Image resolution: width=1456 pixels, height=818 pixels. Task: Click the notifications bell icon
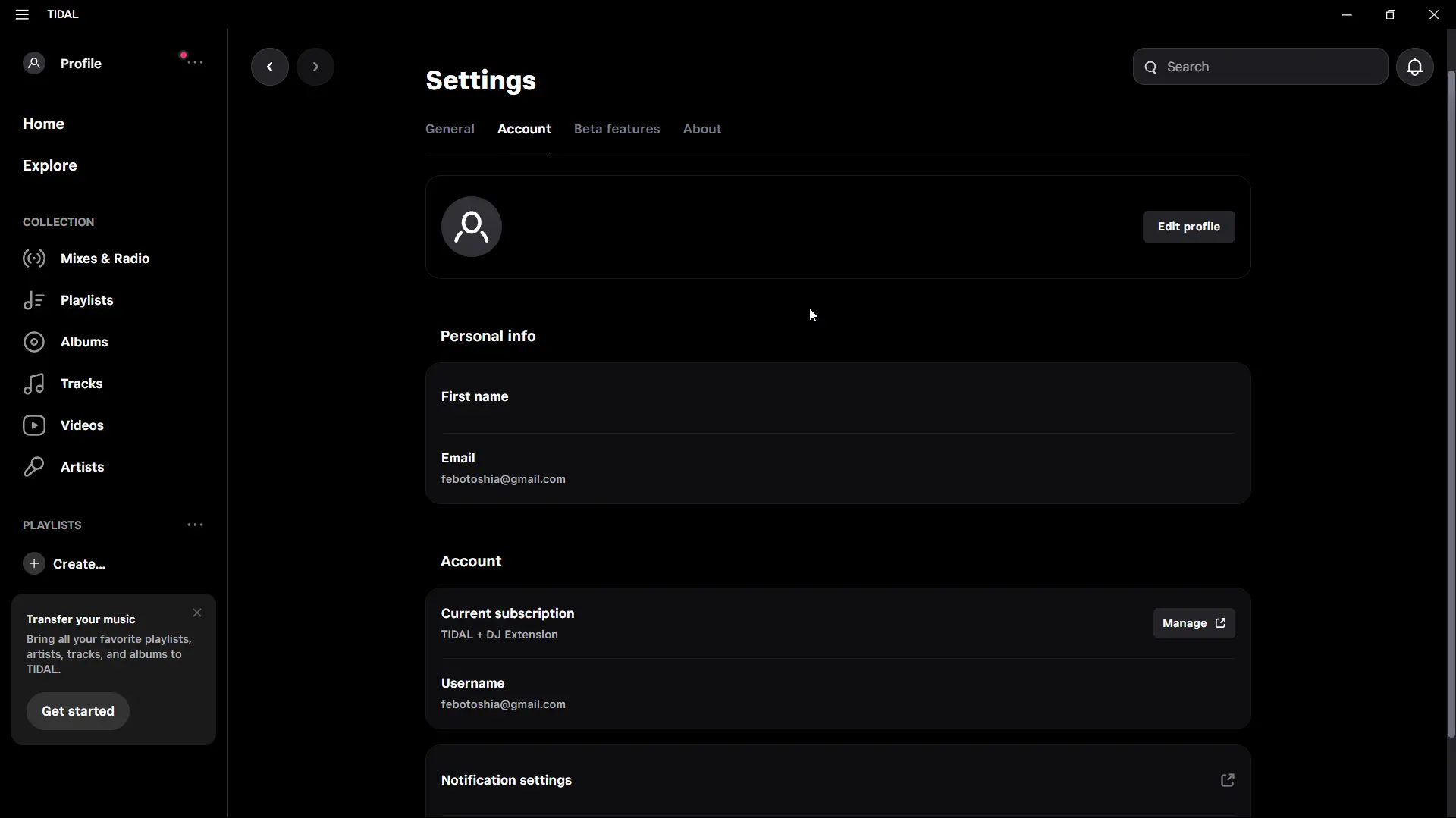(x=1414, y=67)
